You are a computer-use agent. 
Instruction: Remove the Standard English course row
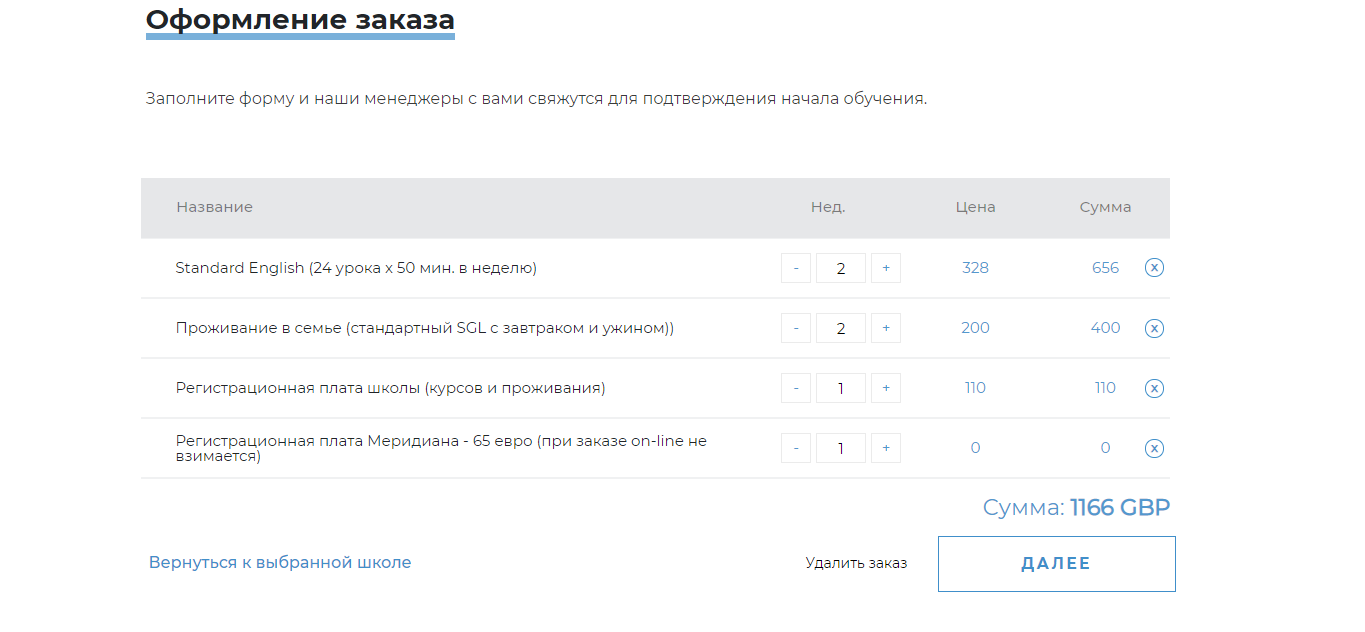1154,268
